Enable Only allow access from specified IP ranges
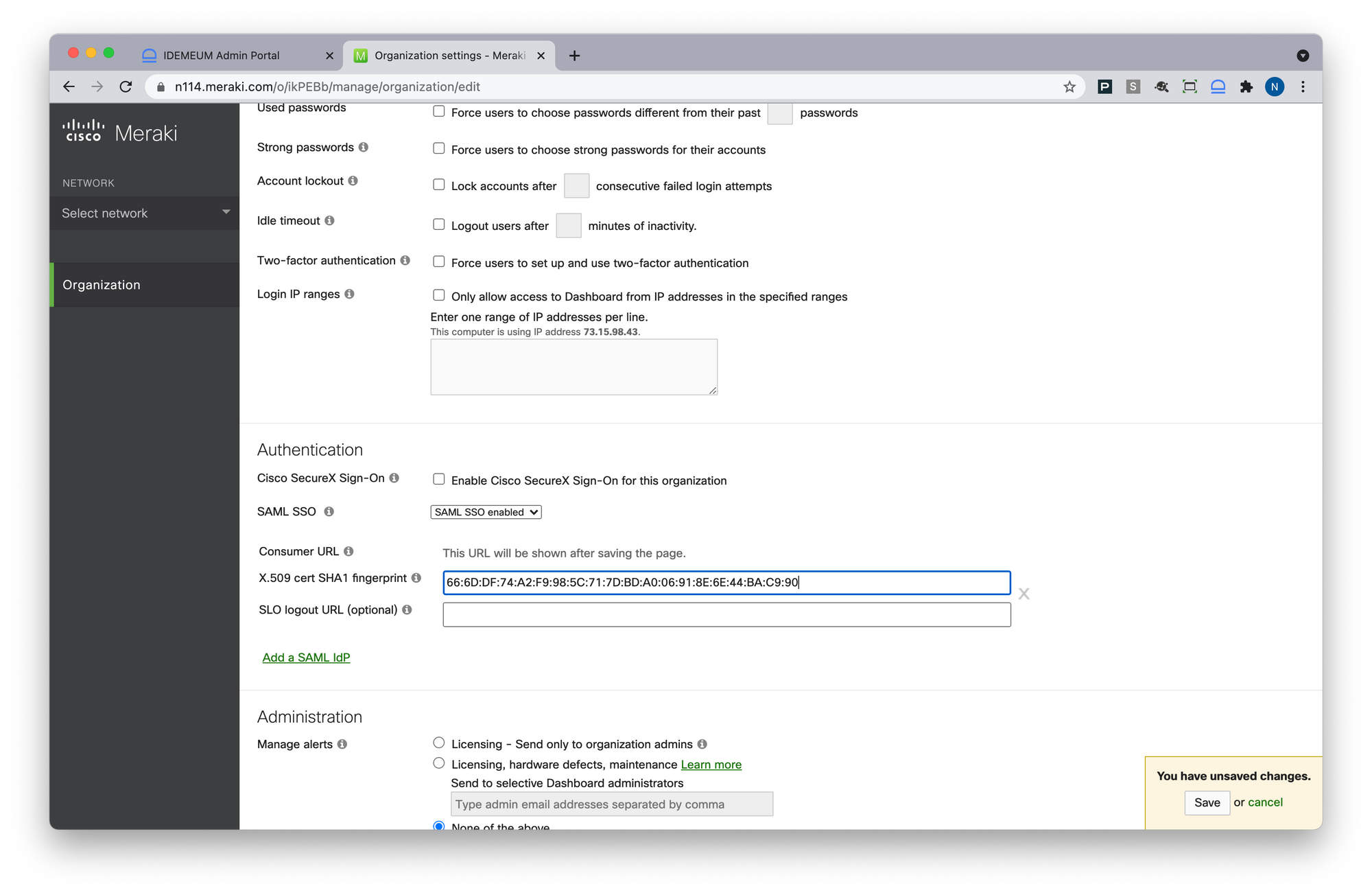The image size is (1372, 895). click(439, 295)
